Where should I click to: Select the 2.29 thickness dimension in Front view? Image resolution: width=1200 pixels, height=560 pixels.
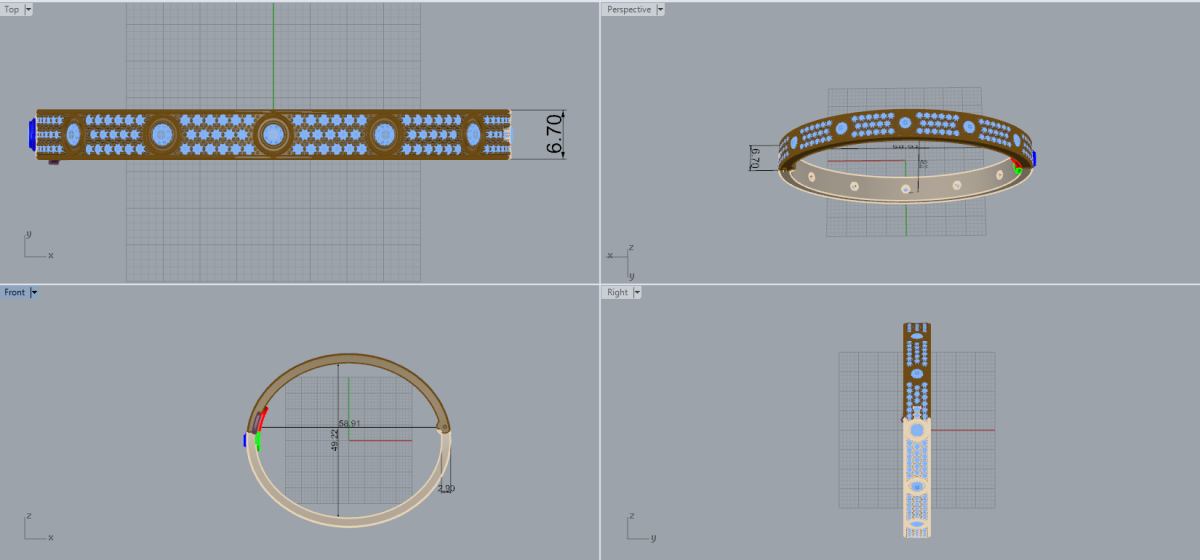coord(446,488)
